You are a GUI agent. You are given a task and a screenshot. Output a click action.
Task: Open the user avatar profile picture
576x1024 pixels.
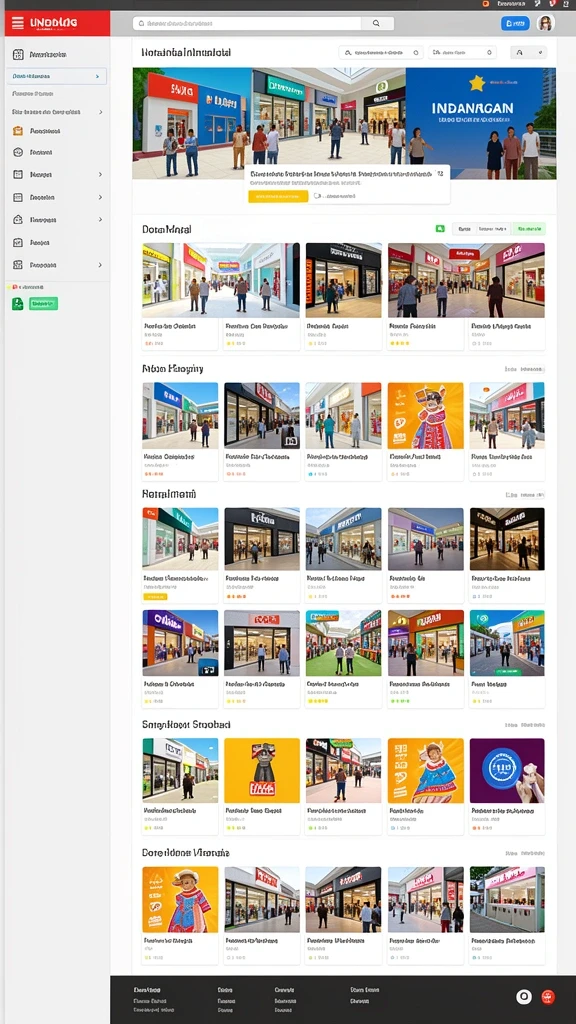[545, 24]
